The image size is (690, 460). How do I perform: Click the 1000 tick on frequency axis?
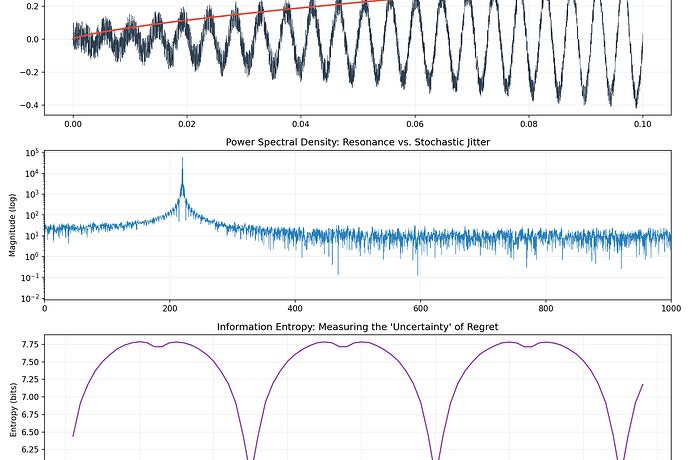click(x=669, y=309)
